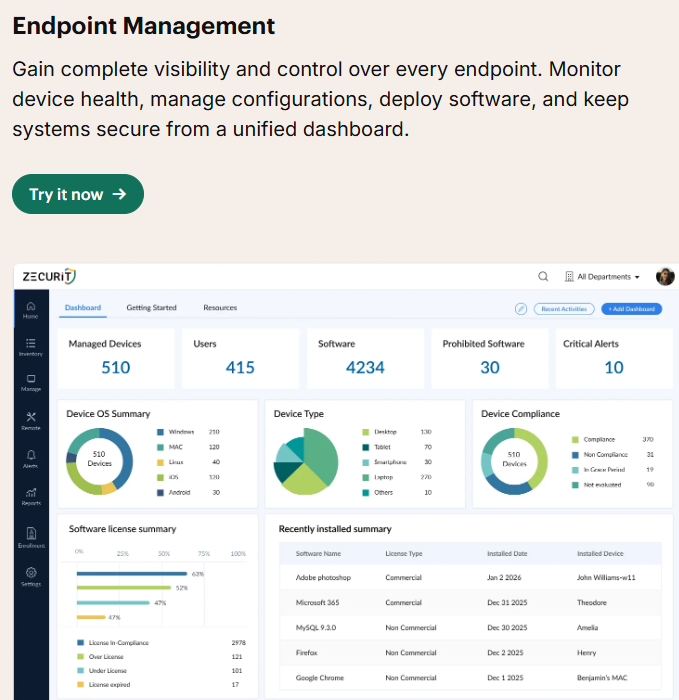The height and width of the screenshot is (700, 679).
Task: Click the Device Type pie chart
Action: [306, 461]
